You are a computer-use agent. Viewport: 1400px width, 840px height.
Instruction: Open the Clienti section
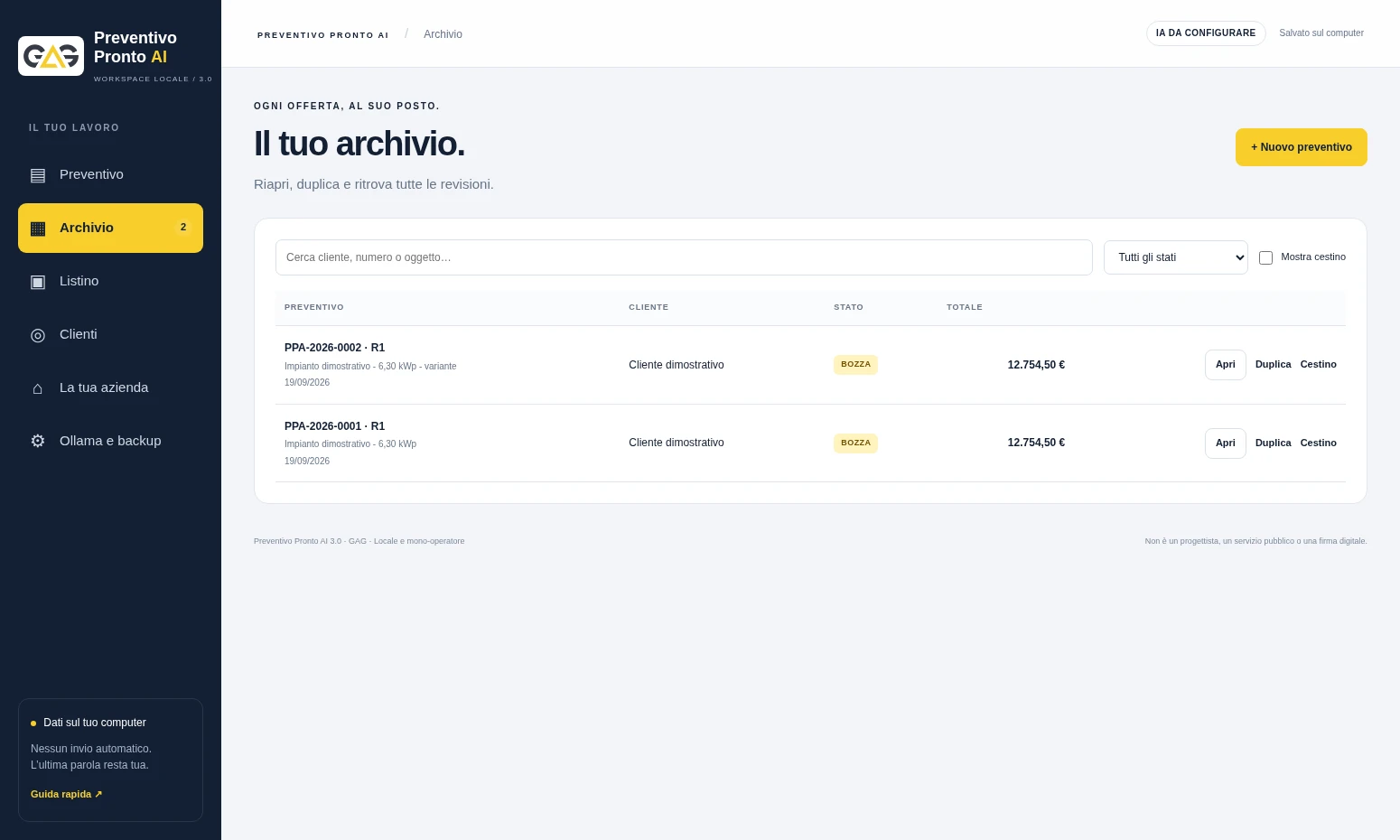(x=110, y=334)
